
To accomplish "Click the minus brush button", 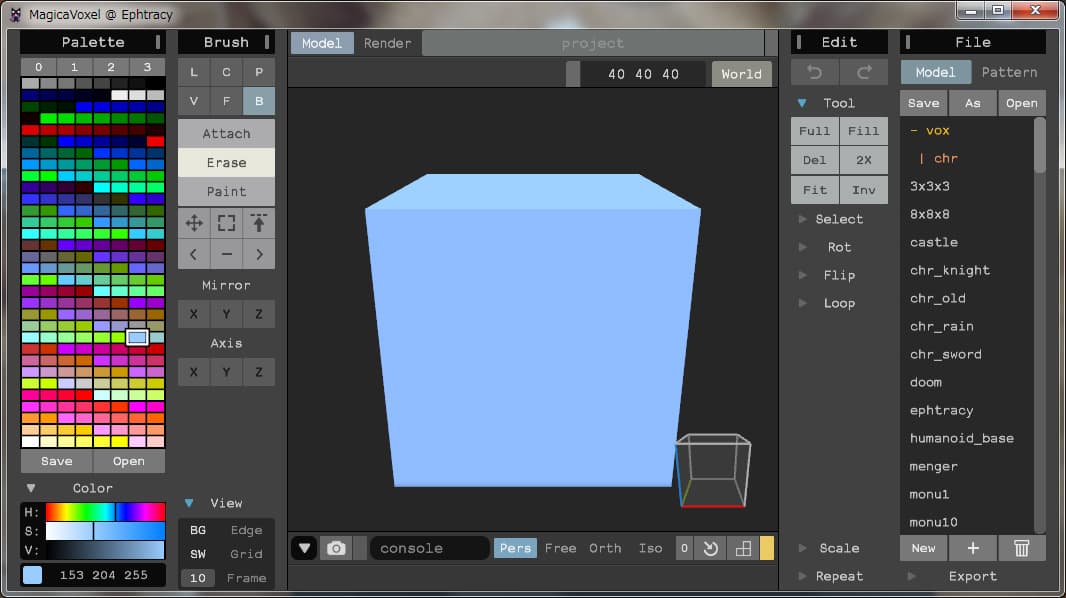I will tap(226, 254).
